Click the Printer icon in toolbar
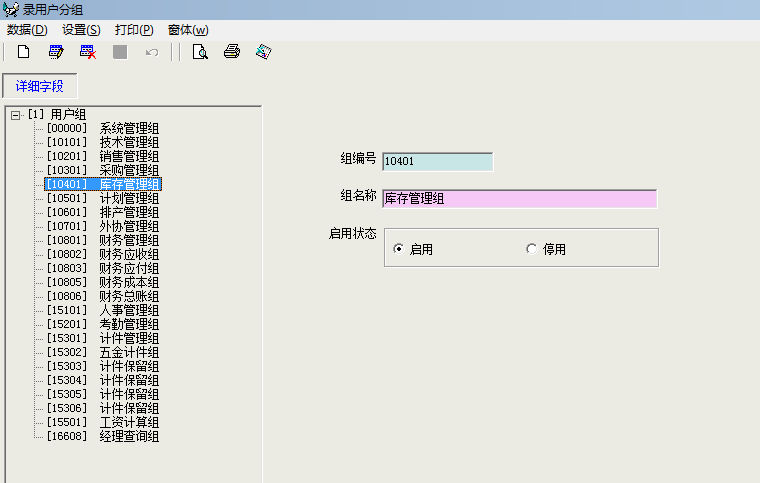 pos(232,52)
